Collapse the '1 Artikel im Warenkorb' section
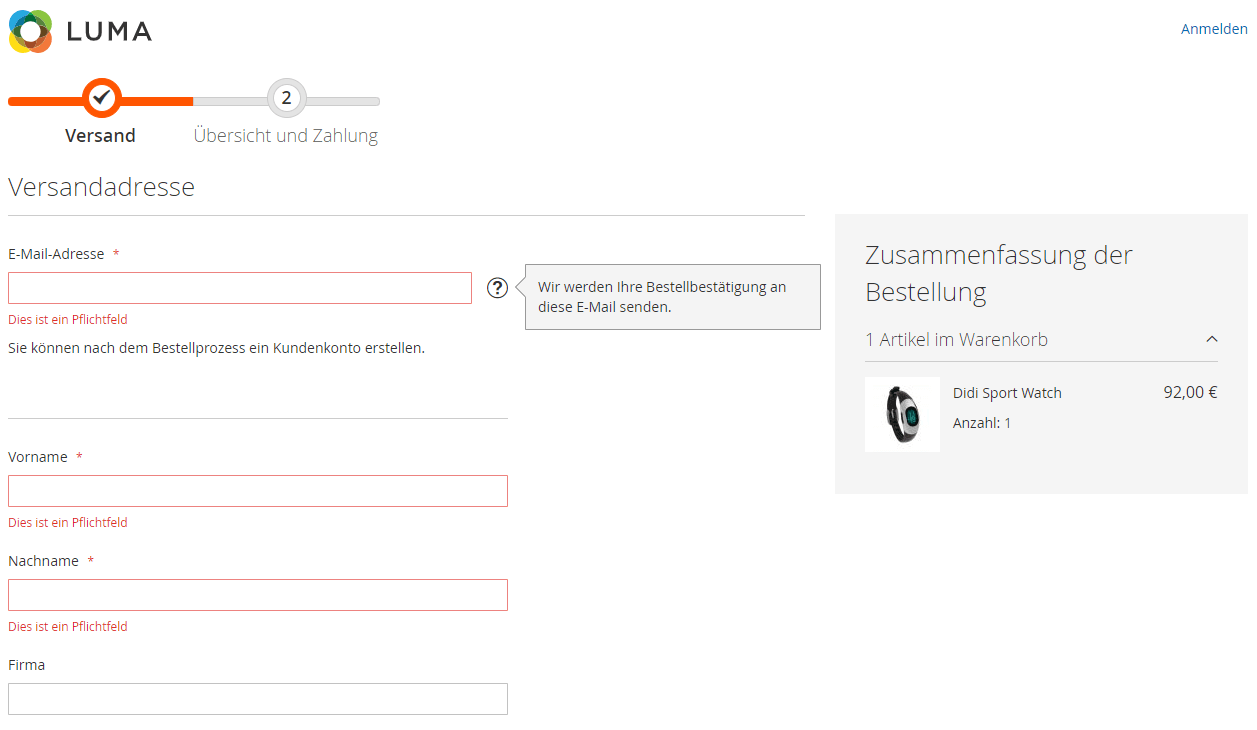This screenshot has height=730, width=1257. (x=1212, y=339)
